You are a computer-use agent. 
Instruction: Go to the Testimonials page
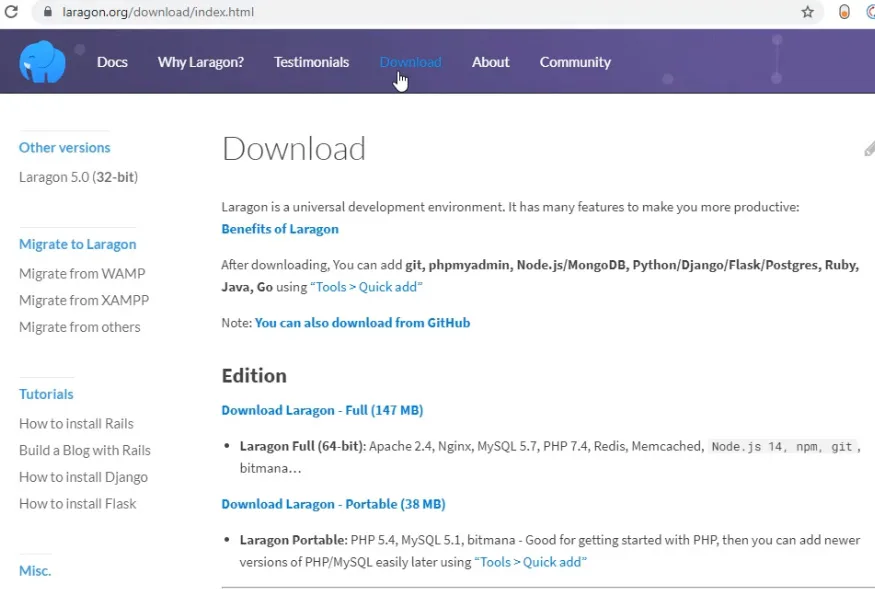pyautogui.click(x=311, y=62)
